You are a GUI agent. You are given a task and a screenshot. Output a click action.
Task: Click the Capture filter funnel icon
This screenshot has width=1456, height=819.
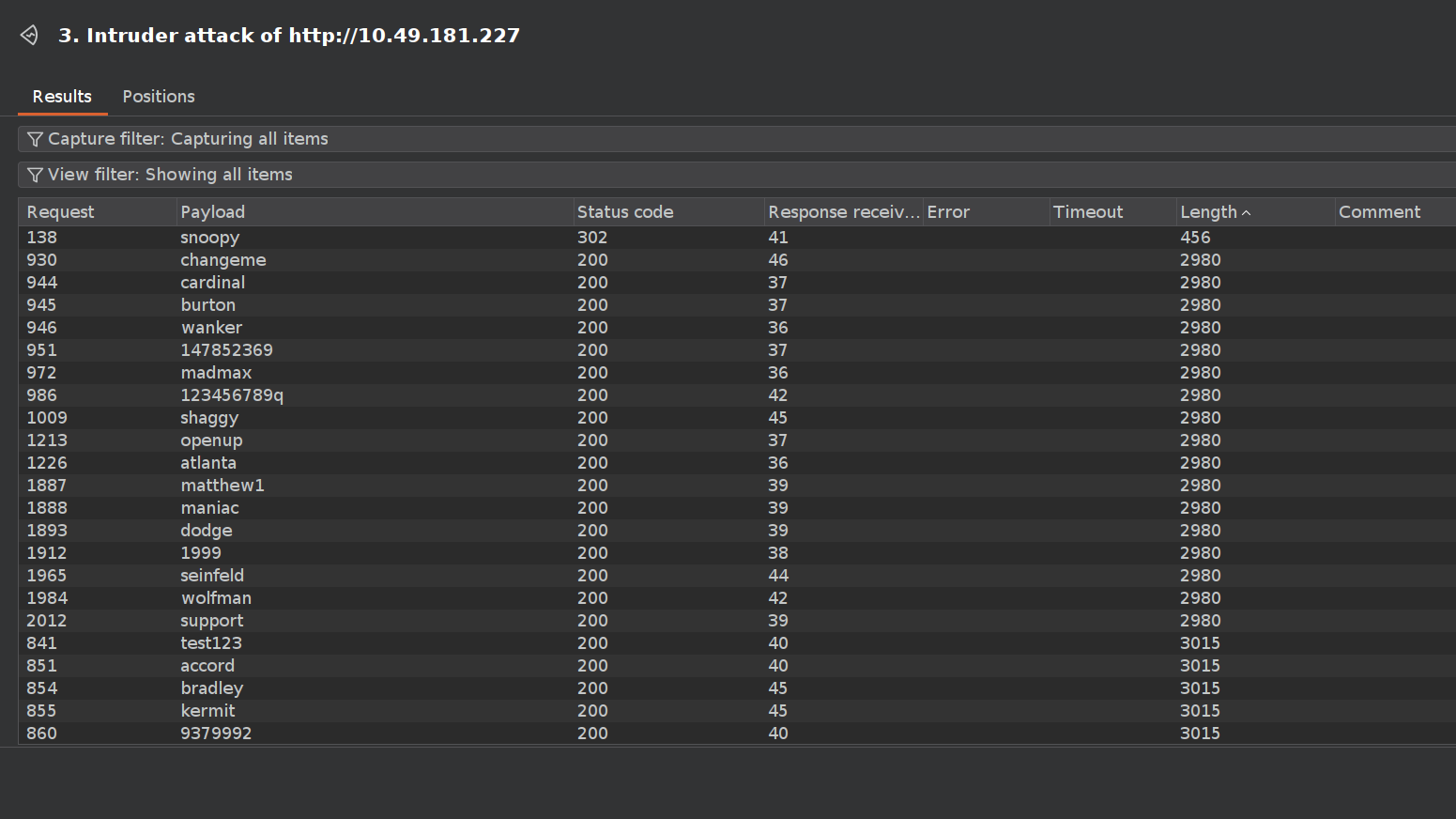point(35,139)
